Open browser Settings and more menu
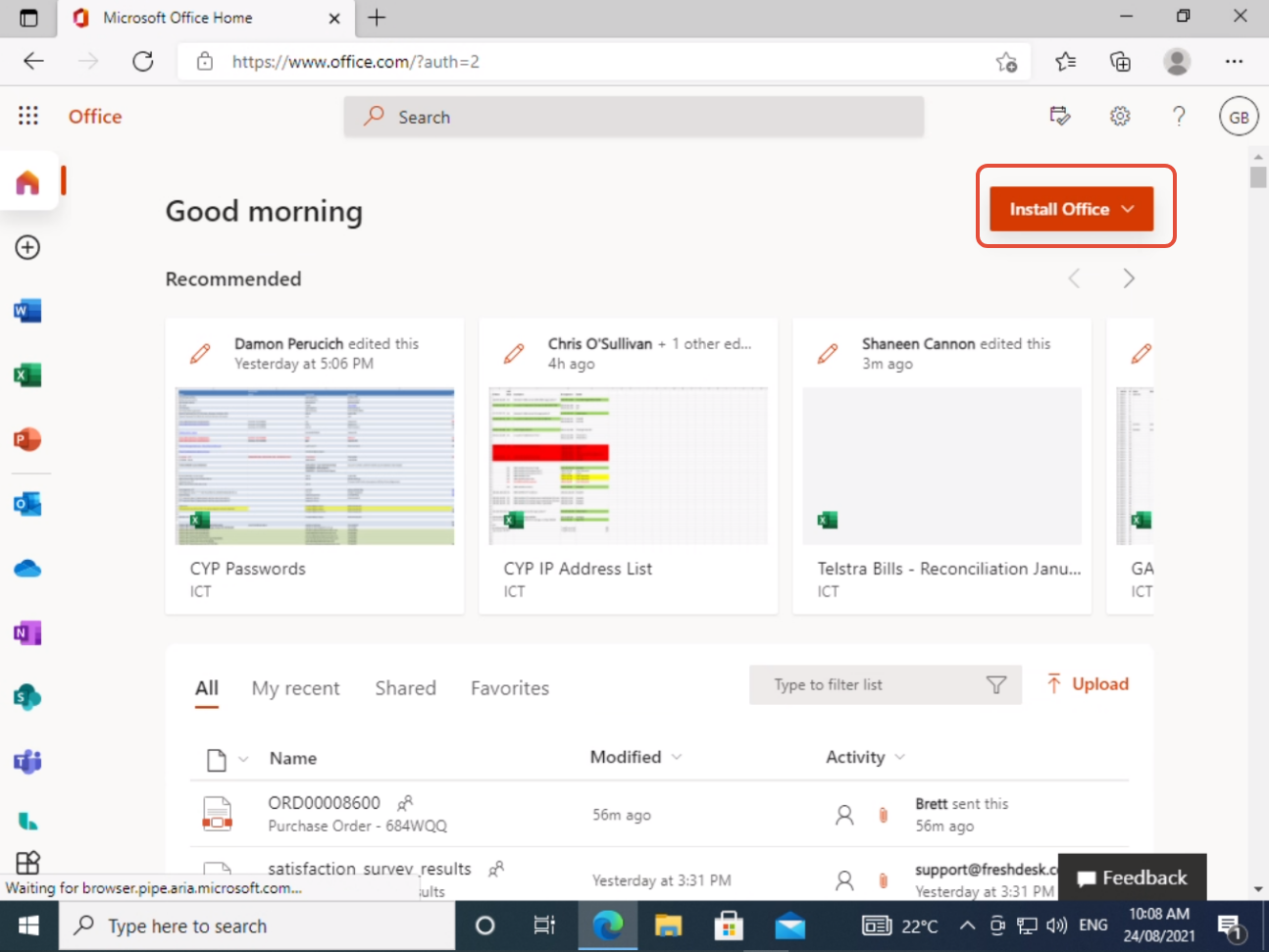This screenshot has height=952, width=1269. coord(1234,62)
